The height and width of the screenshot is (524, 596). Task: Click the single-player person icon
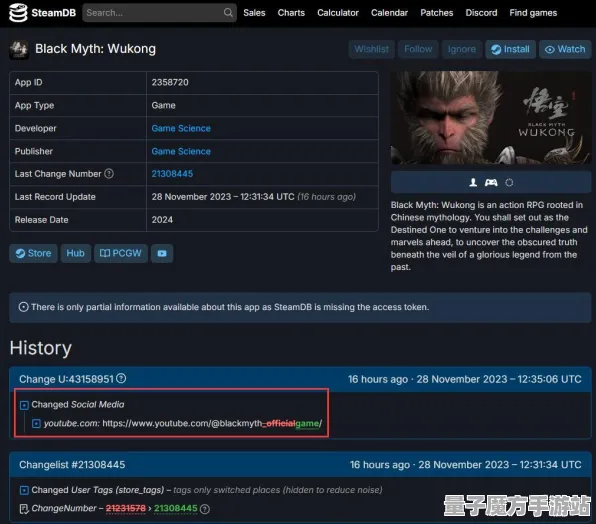tap(473, 182)
